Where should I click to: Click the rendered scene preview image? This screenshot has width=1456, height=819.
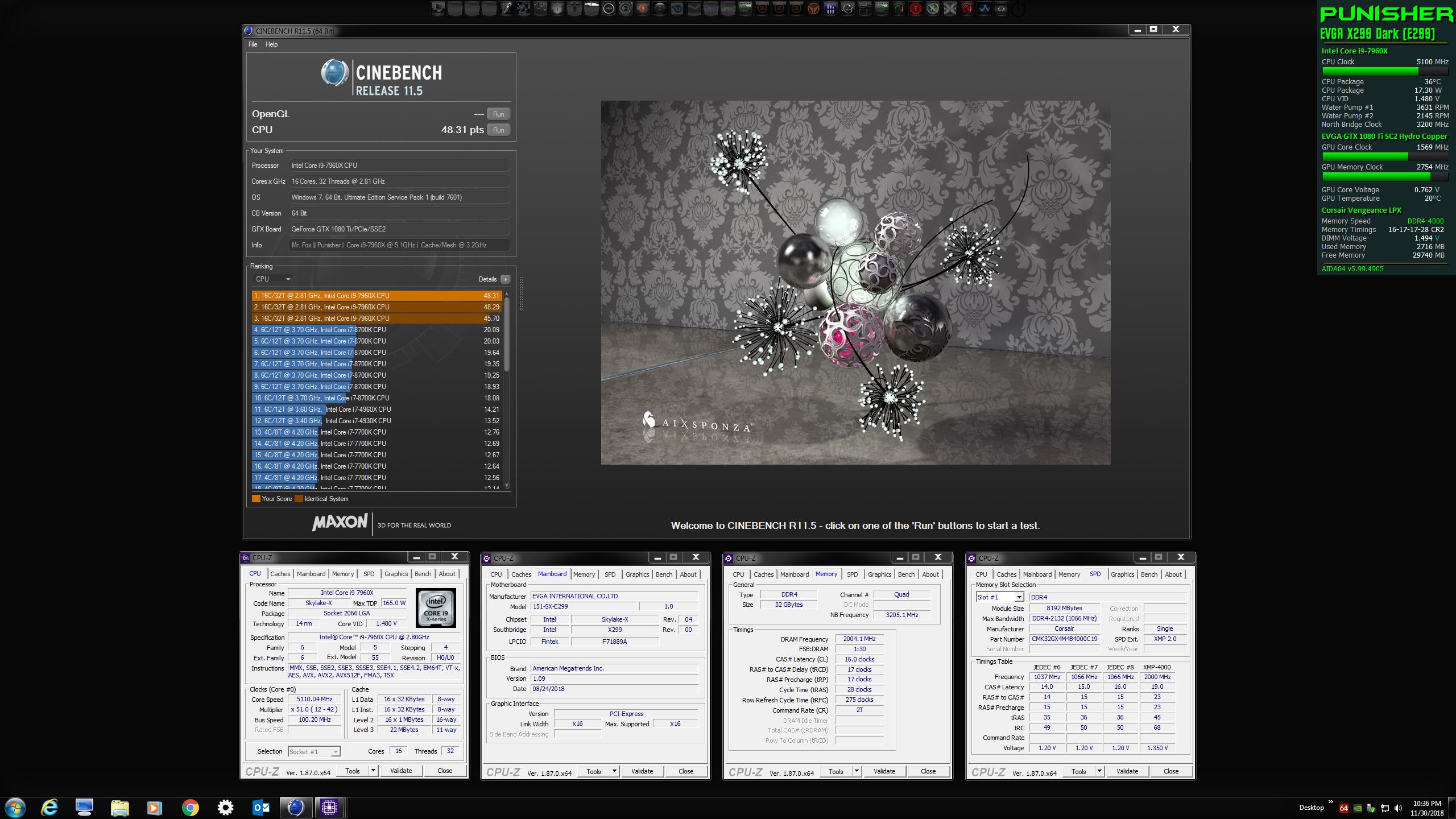855,283
